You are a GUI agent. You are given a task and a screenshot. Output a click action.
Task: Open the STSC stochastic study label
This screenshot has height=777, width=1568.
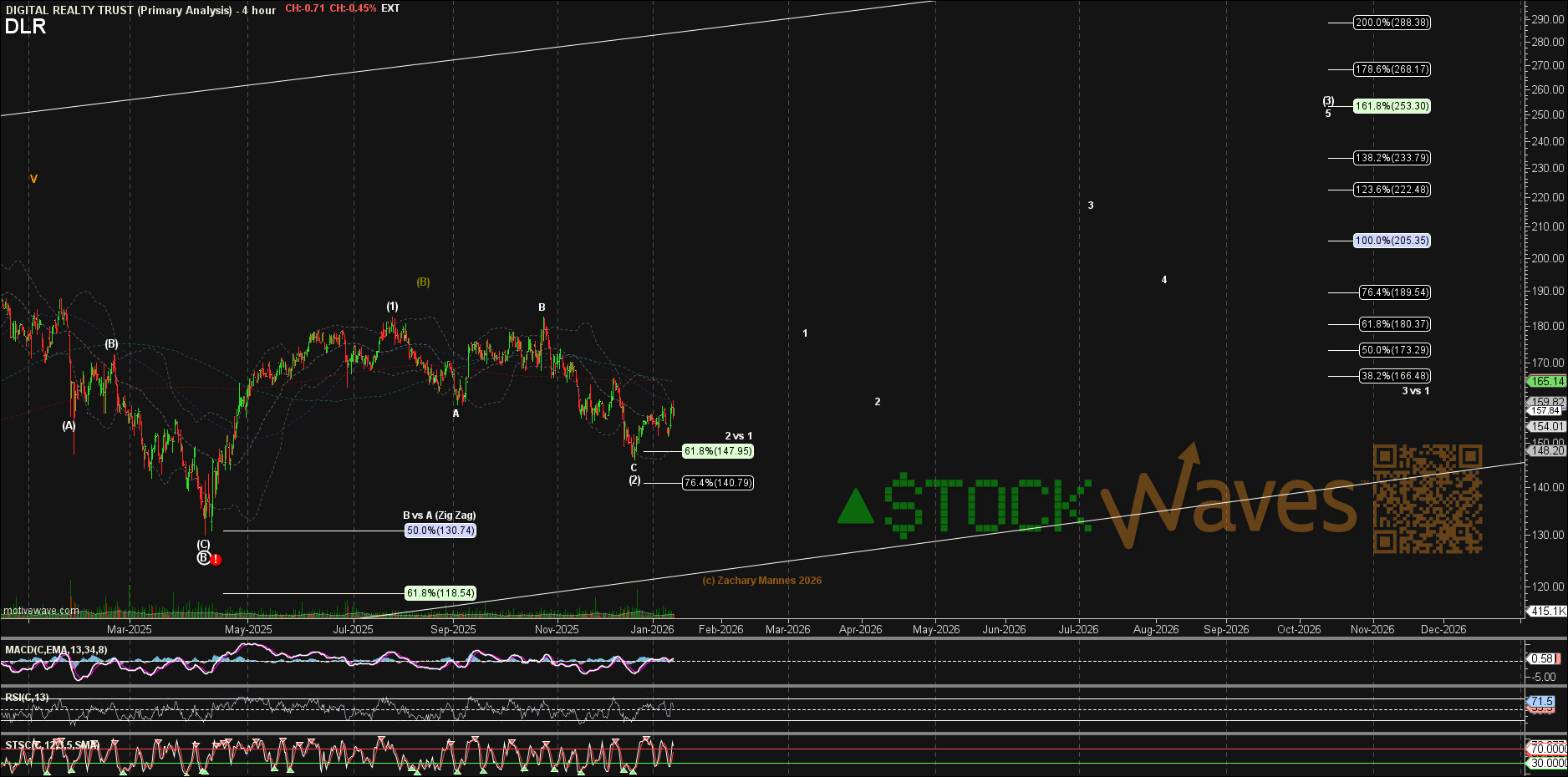click(52, 744)
